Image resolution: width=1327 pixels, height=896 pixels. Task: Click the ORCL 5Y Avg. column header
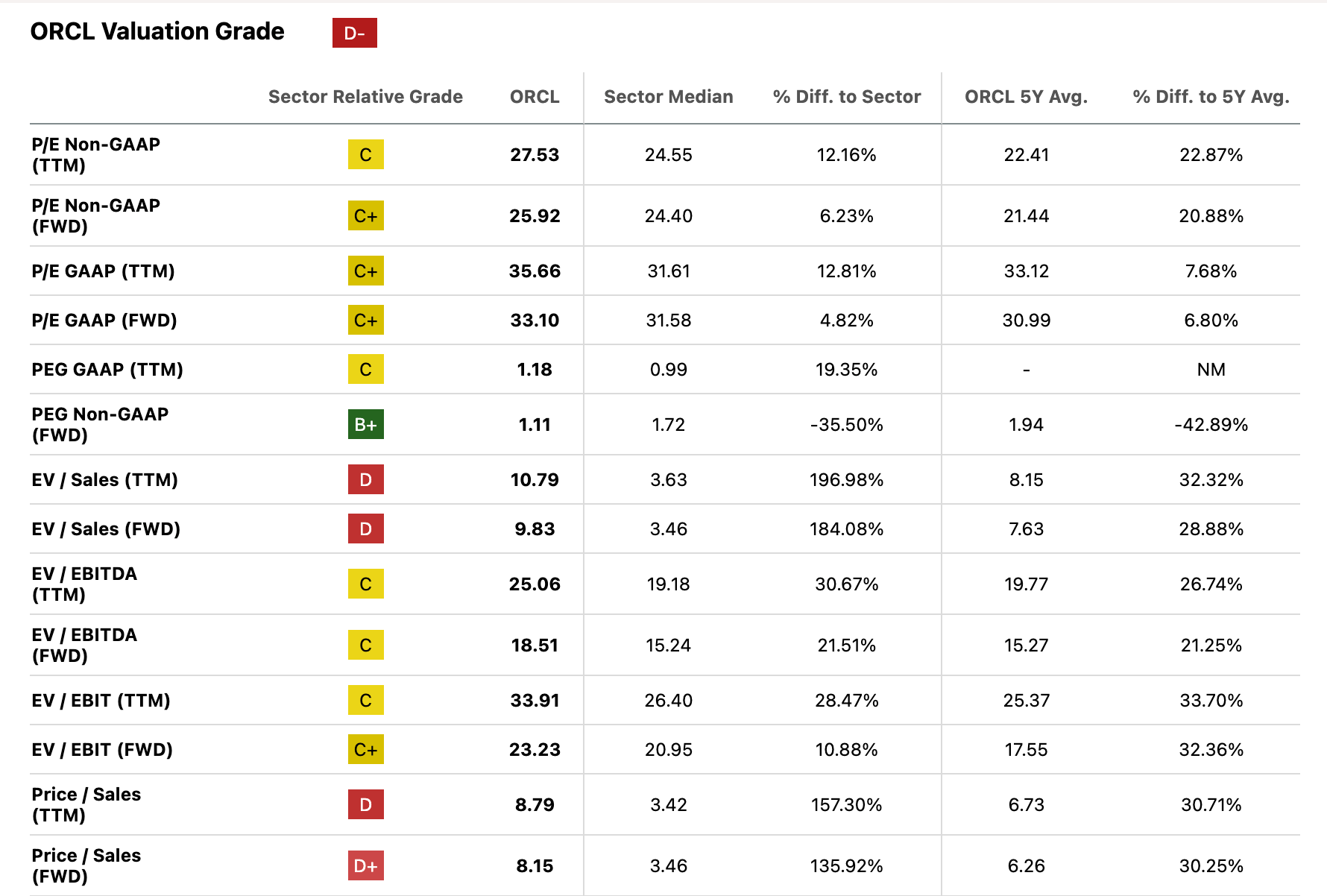pos(1026,97)
